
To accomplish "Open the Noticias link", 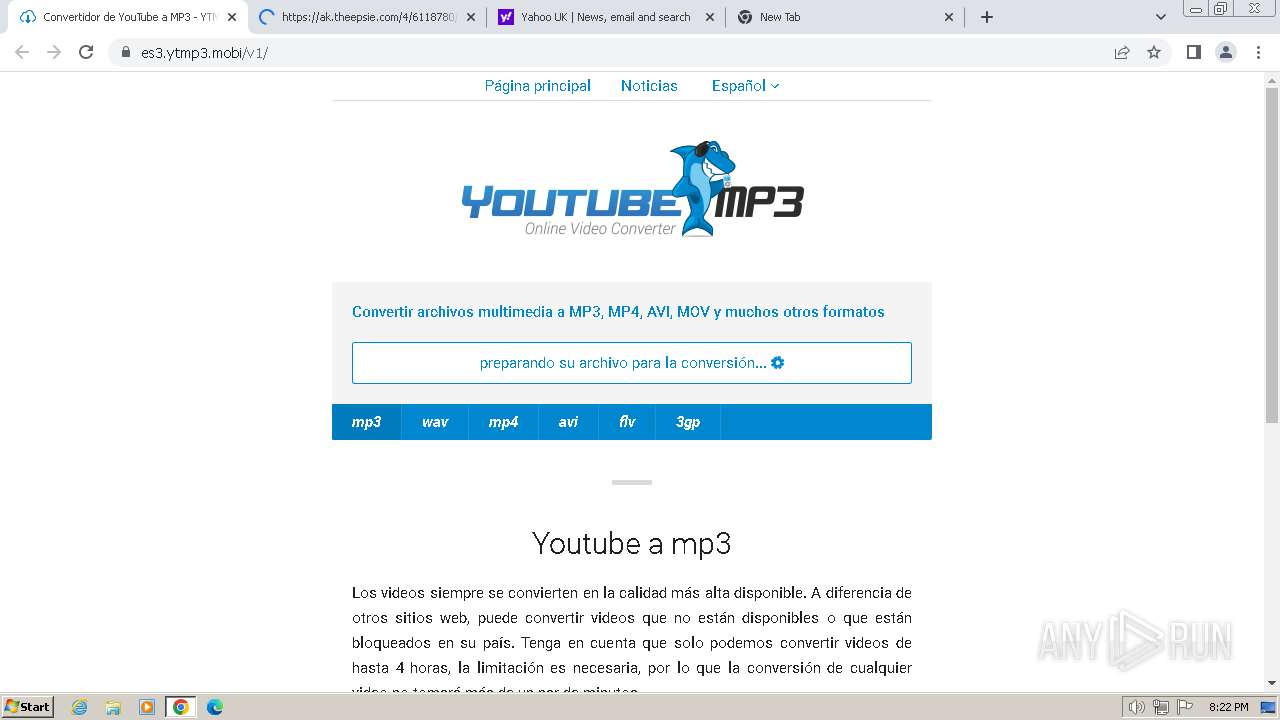I will 649,86.
